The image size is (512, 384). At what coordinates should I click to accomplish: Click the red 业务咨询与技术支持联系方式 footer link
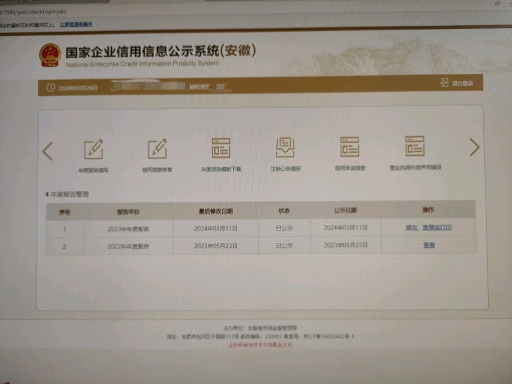click(x=260, y=345)
